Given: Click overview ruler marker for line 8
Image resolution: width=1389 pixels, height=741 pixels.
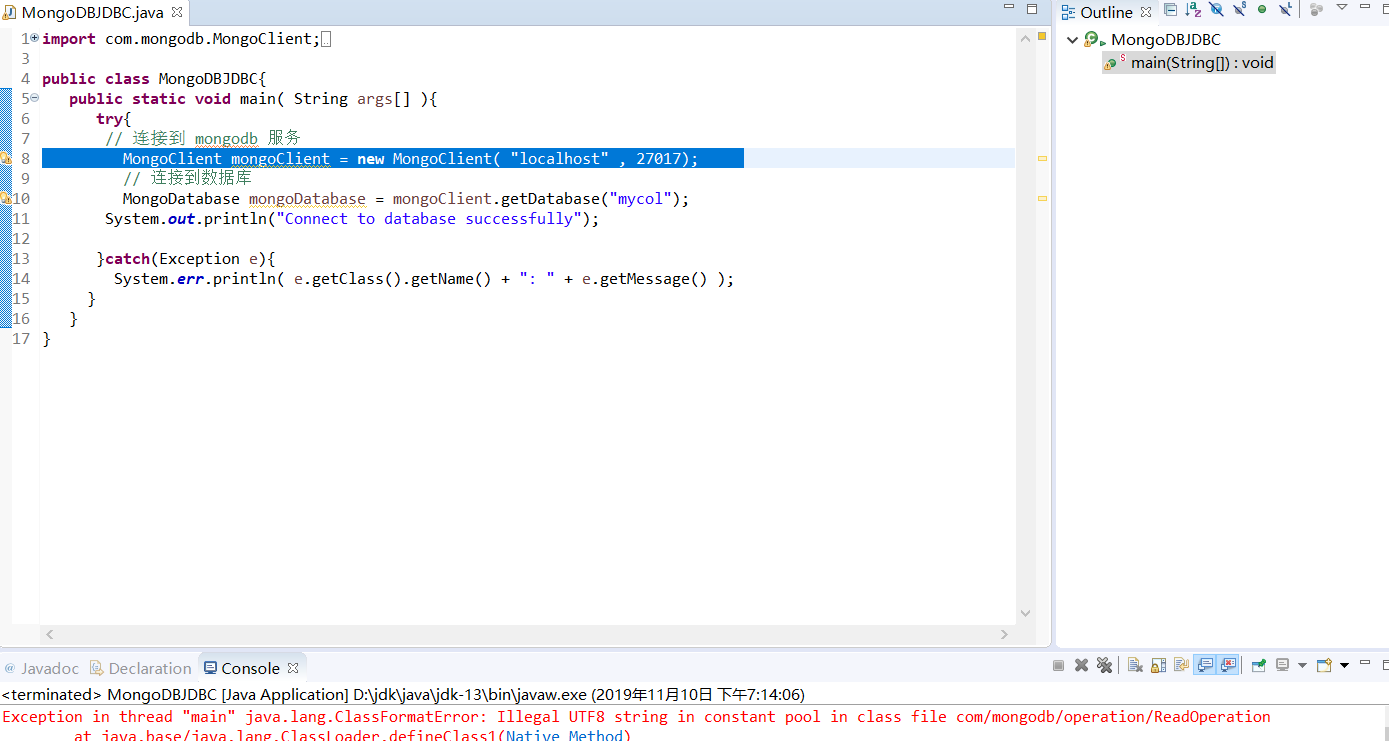Looking at the screenshot, I should pyautogui.click(x=1041, y=158).
